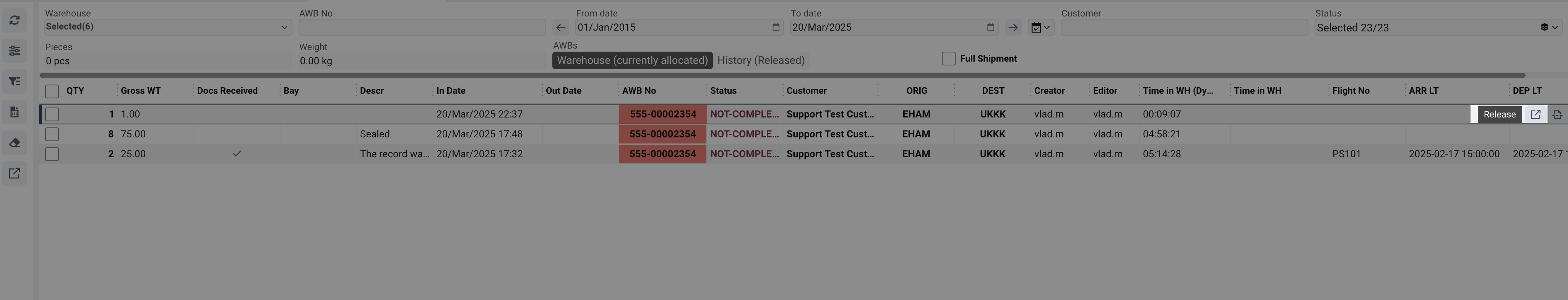Click the AWB No. input field
1568x300 pixels.
(x=422, y=27)
